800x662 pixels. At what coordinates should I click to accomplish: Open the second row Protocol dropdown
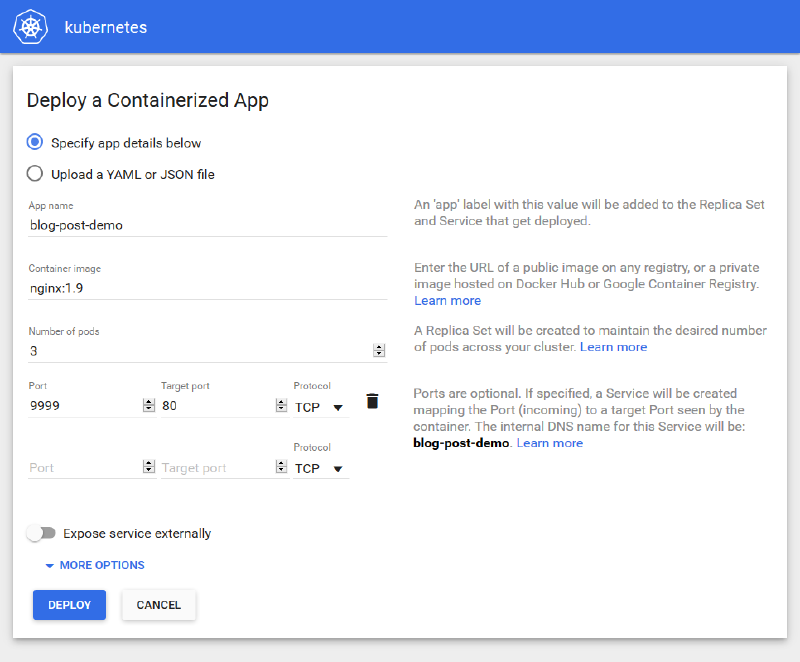320,469
